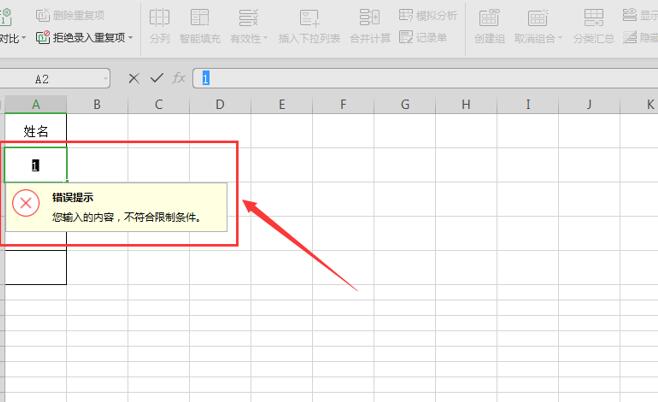Viewport: 658px width, 402px height.
Task: Select column F header
Action: coord(343,104)
